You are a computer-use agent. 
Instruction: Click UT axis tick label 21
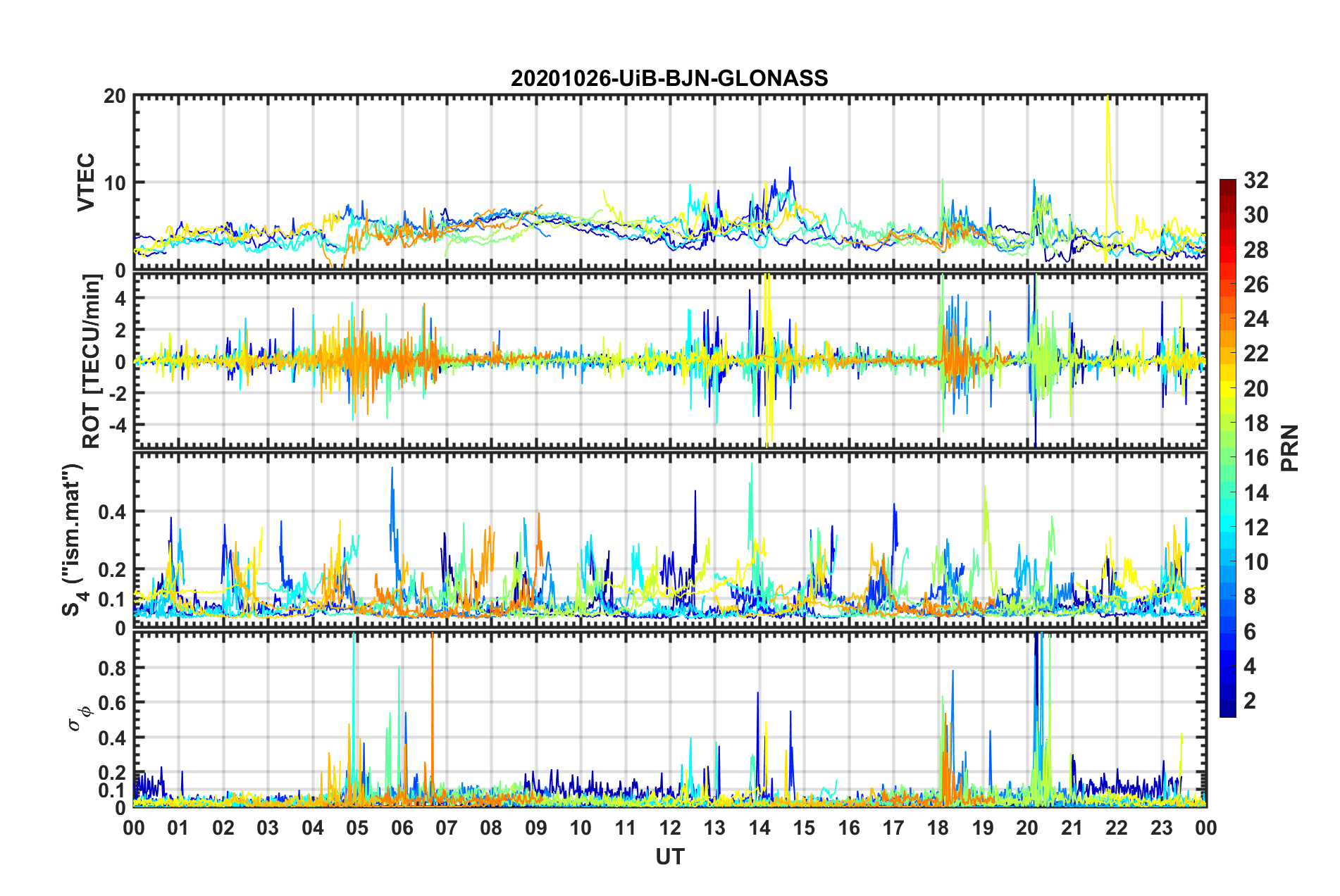pyautogui.click(x=1072, y=828)
